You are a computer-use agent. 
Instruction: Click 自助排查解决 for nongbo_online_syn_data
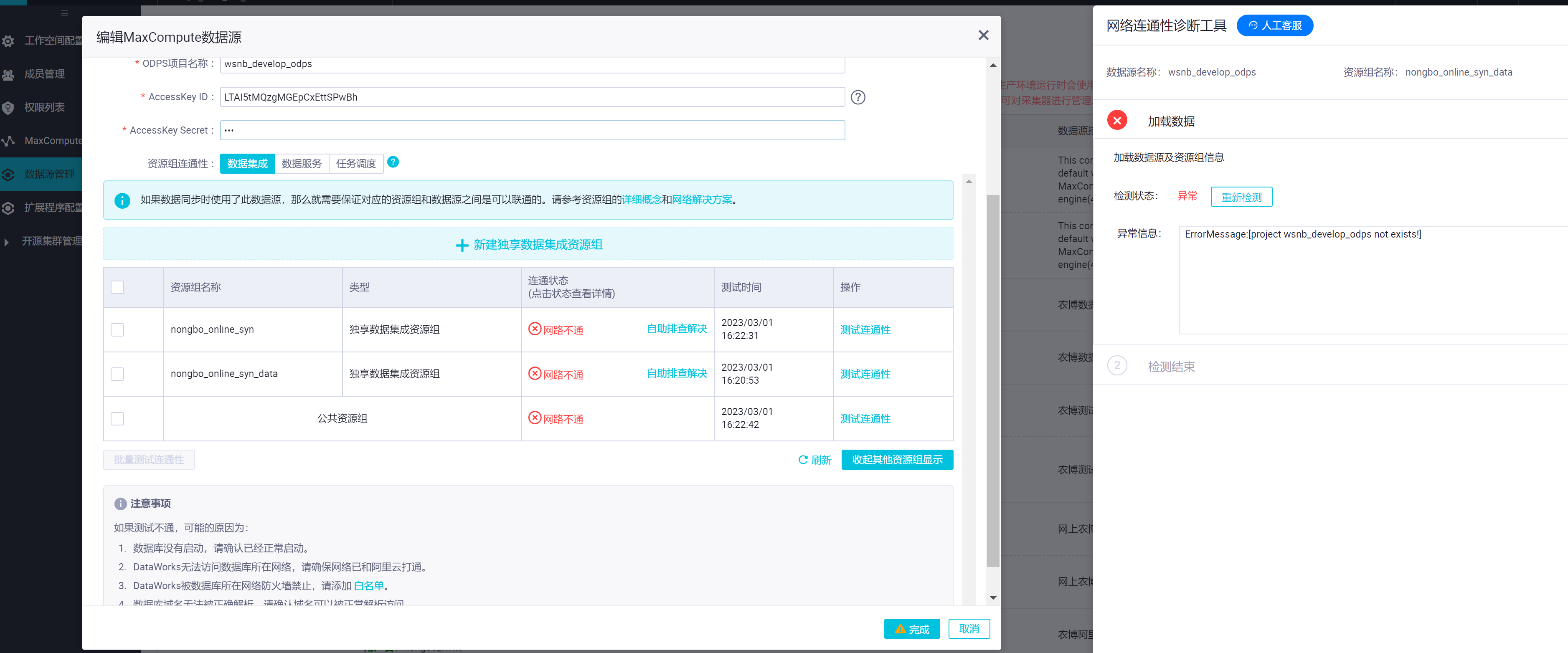(x=677, y=373)
